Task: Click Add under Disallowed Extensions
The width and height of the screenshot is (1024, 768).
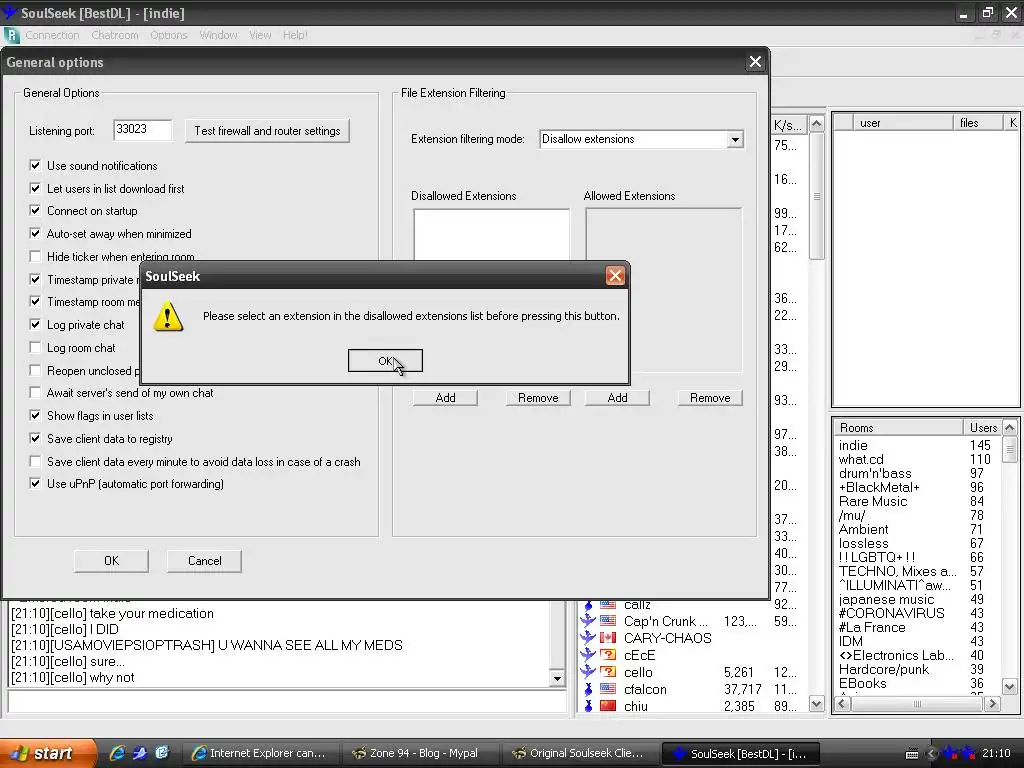Action: tap(445, 398)
